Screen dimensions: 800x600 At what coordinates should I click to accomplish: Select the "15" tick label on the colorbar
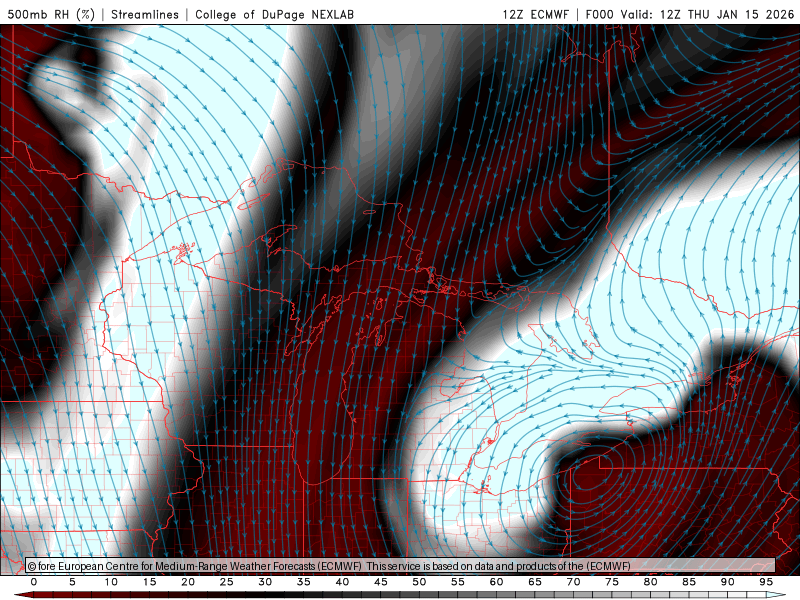(149, 582)
